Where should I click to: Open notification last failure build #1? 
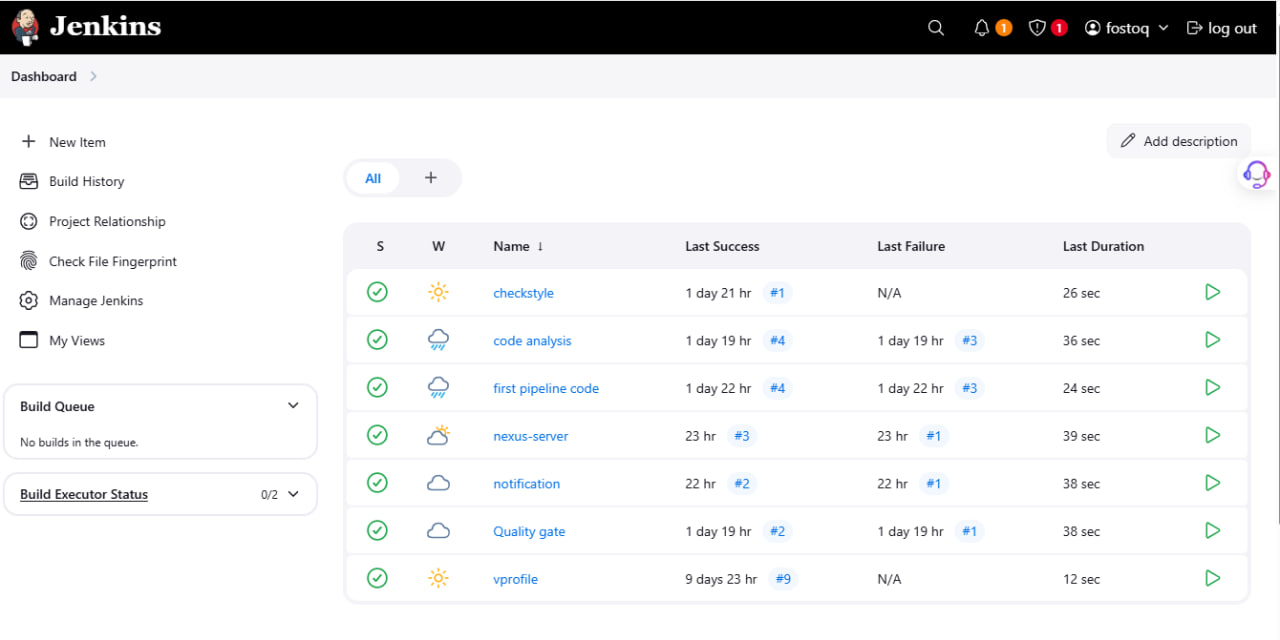coord(933,484)
